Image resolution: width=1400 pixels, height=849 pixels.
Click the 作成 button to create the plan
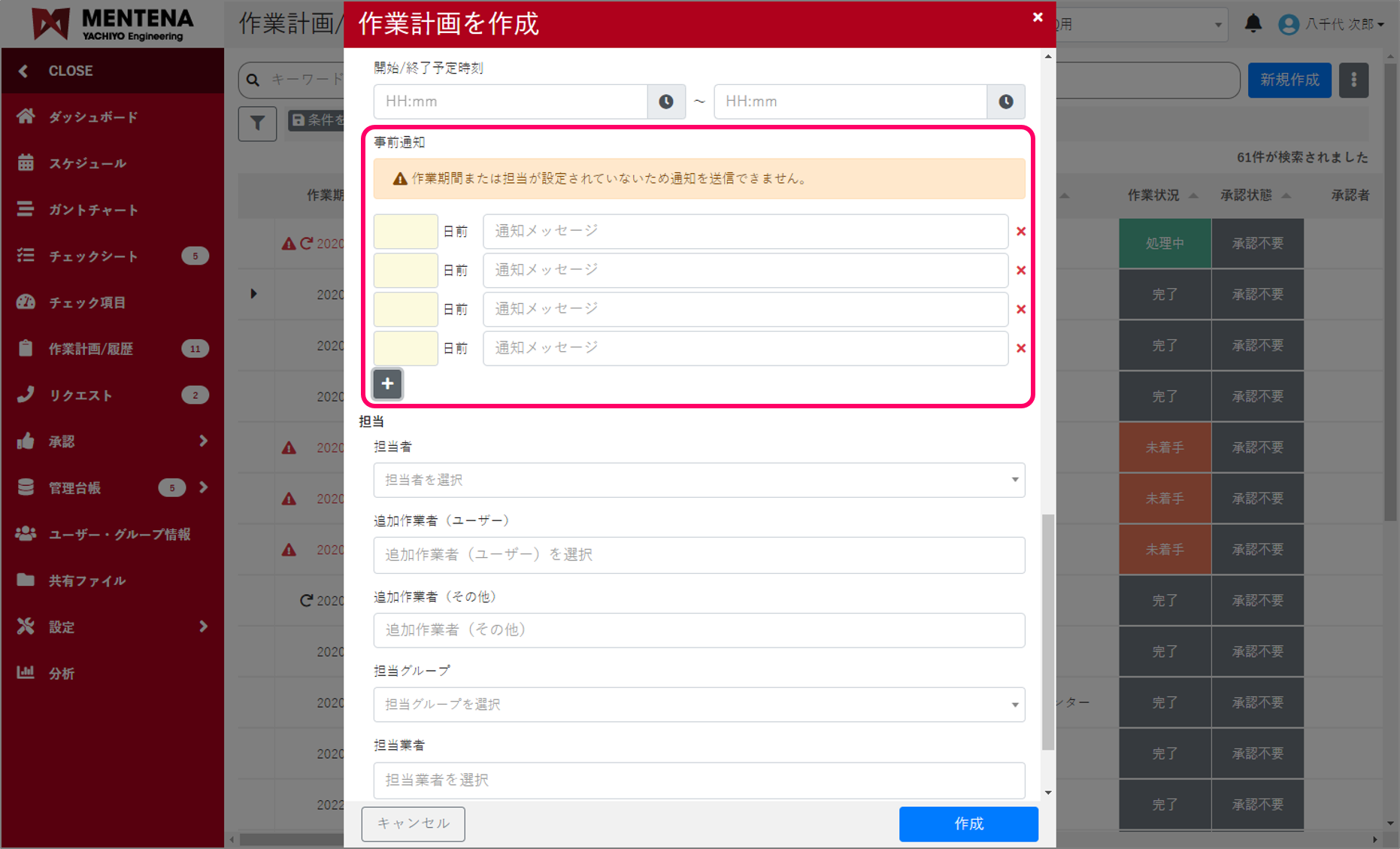(968, 824)
